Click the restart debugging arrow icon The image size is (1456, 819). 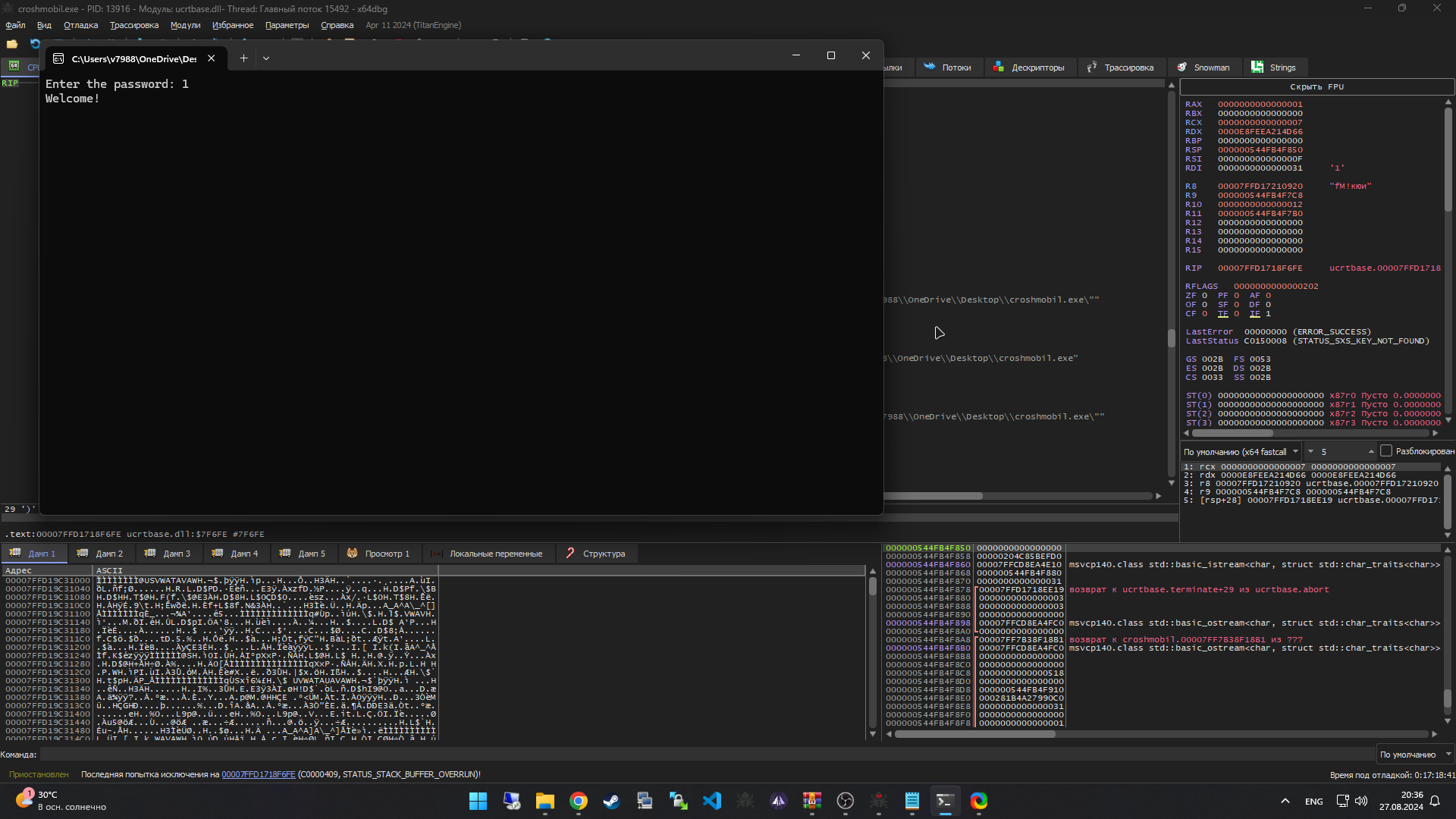[x=34, y=44]
